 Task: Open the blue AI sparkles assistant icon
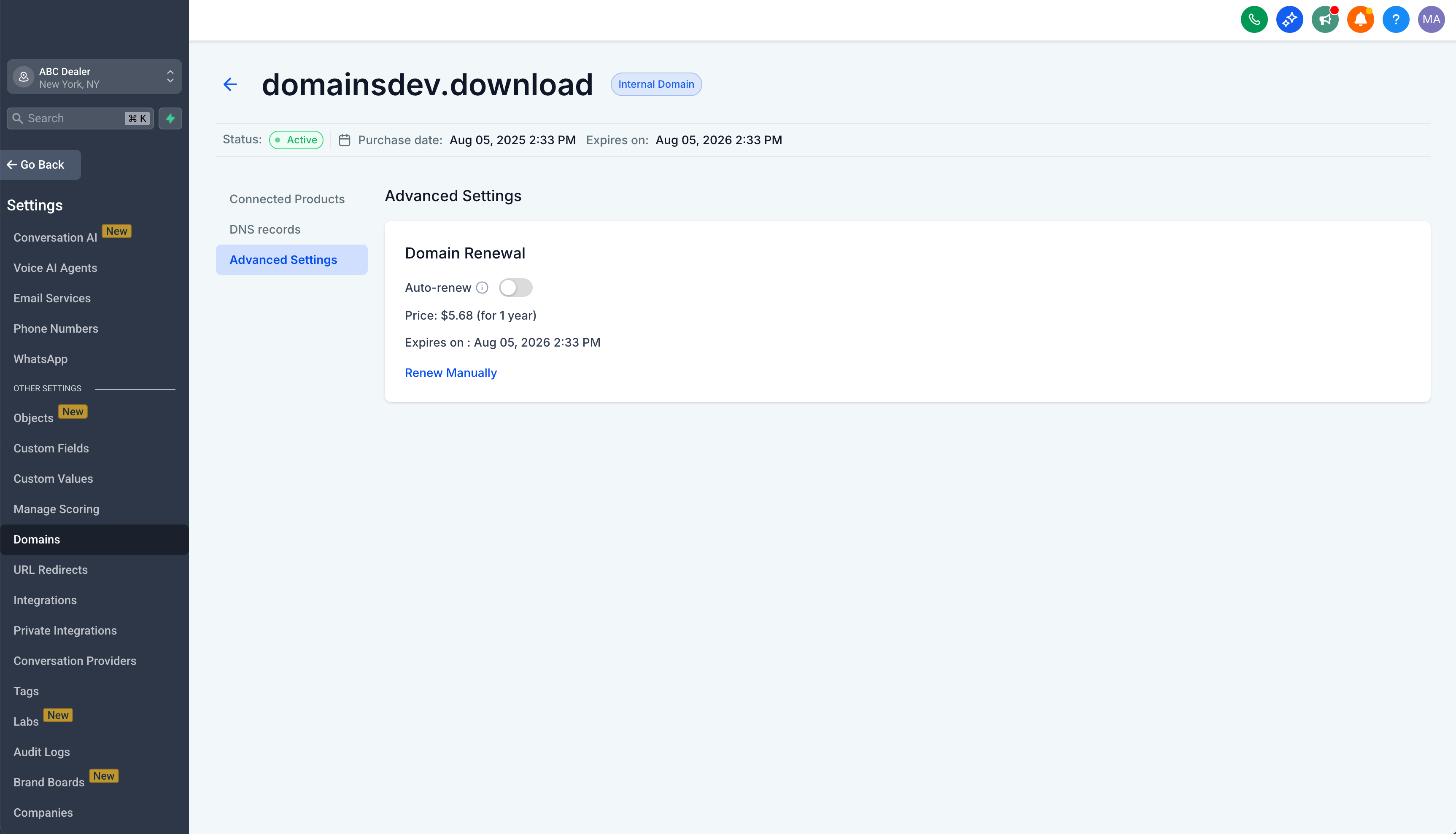coord(1290,19)
